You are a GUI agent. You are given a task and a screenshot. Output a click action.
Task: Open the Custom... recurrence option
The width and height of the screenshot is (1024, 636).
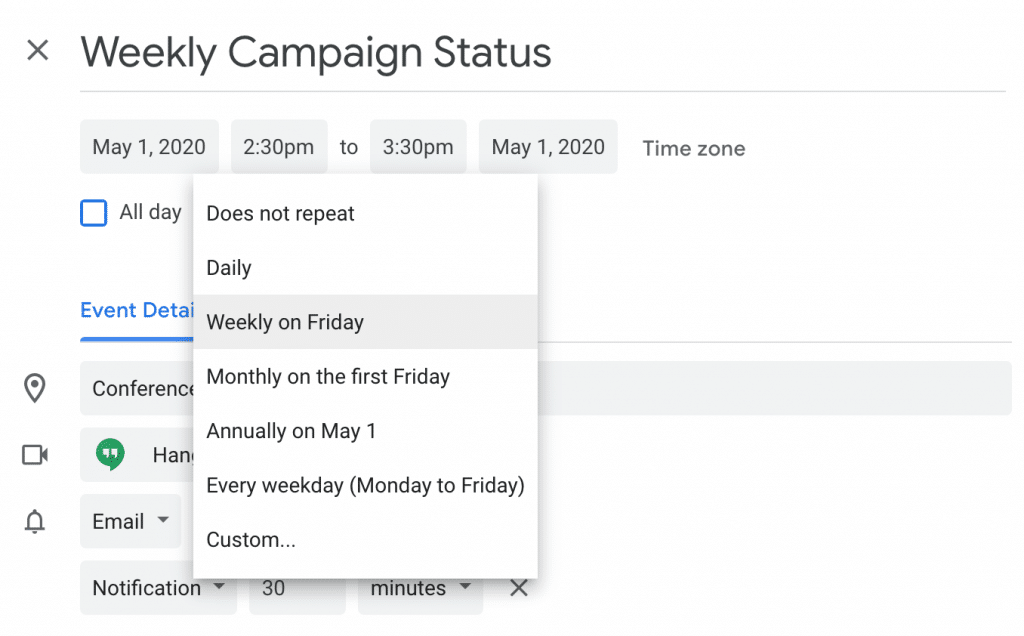tap(251, 540)
